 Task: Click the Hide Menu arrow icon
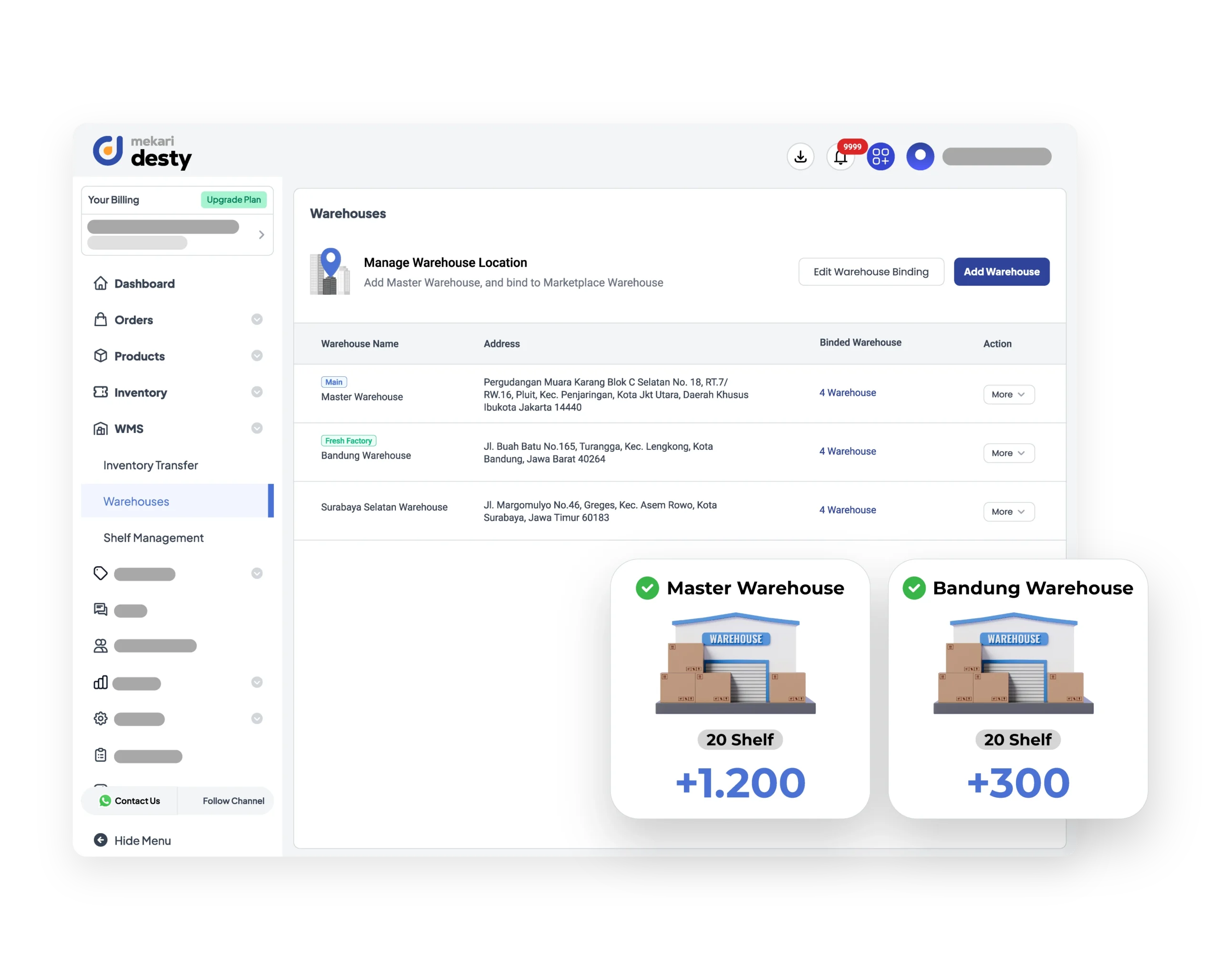tap(101, 840)
